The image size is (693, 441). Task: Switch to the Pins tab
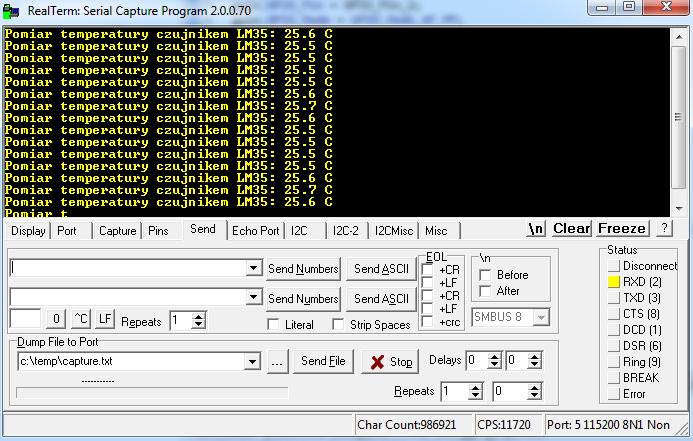(158, 231)
